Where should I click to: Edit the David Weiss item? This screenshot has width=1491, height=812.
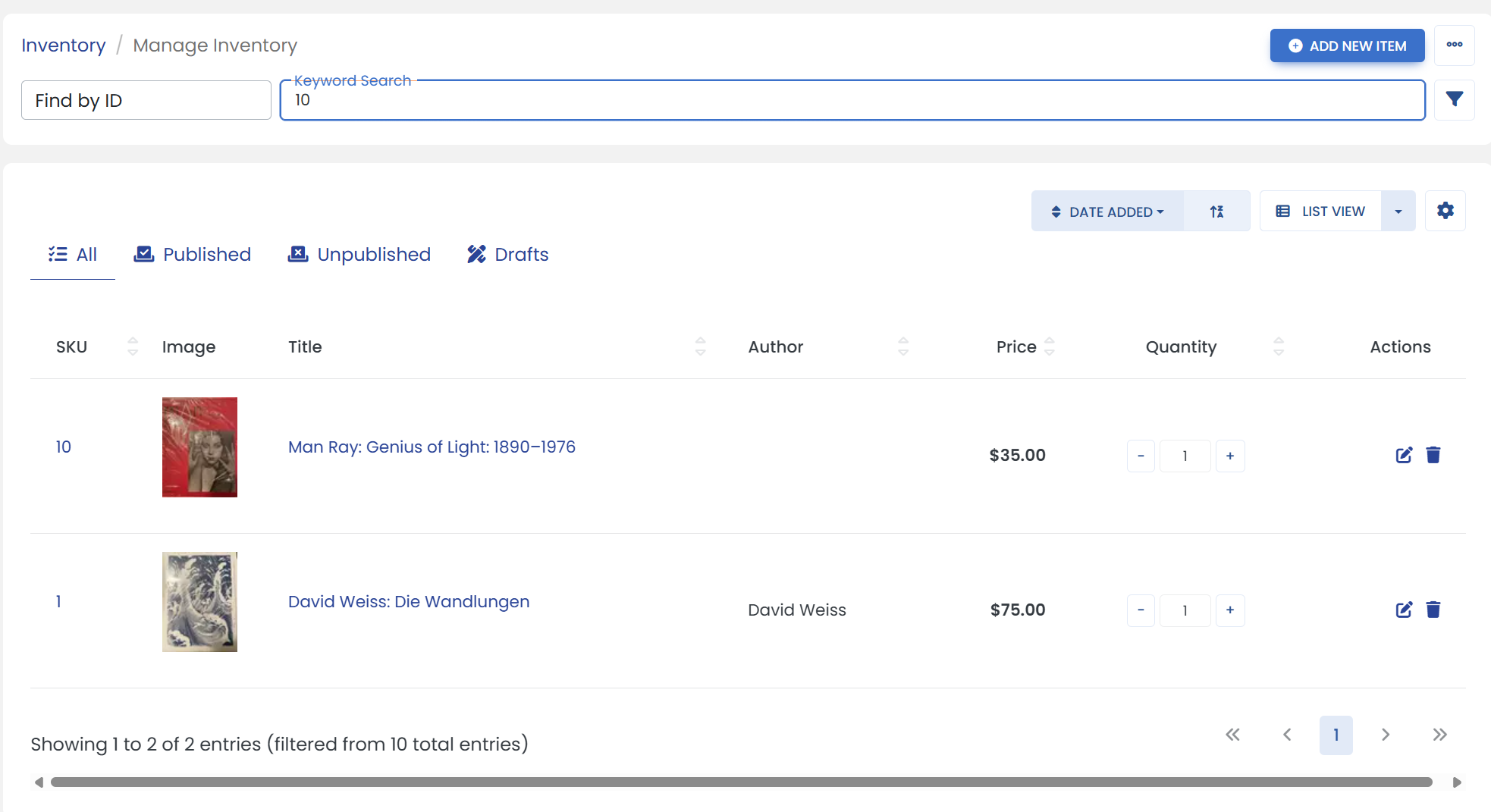coord(1404,610)
